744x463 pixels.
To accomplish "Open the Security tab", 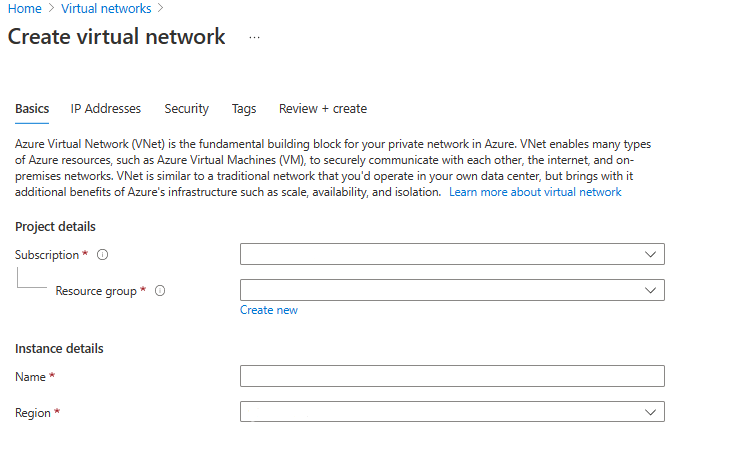I will pyautogui.click(x=186, y=109).
